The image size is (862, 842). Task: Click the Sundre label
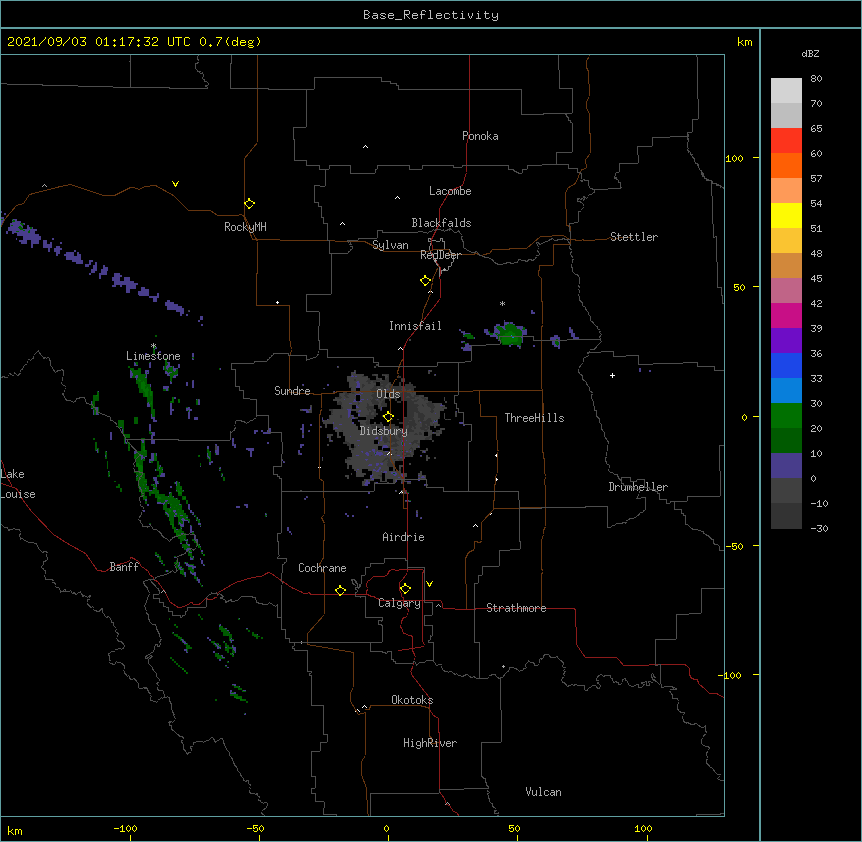[x=292, y=391]
